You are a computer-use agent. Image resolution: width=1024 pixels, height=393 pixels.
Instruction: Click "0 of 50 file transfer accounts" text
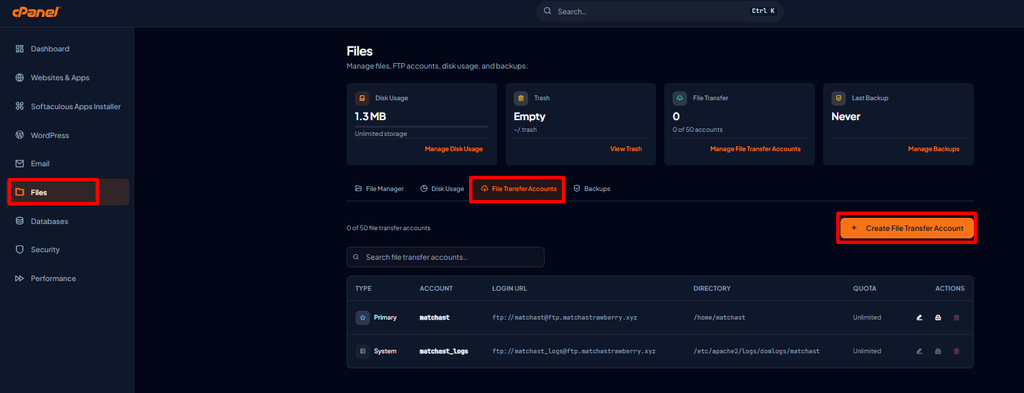(389, 228)
